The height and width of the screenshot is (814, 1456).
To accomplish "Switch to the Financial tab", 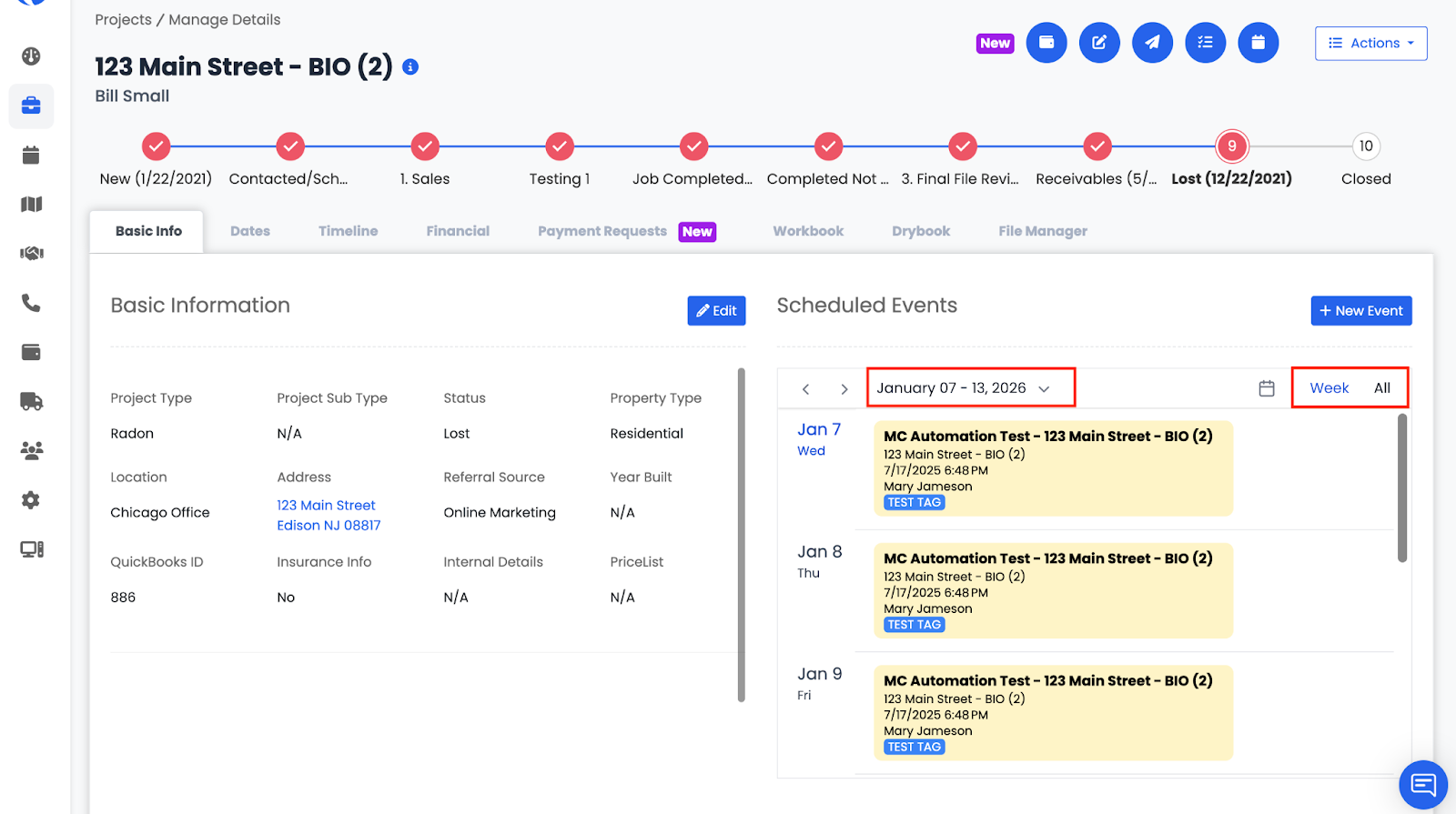I will tap(458, 232).
